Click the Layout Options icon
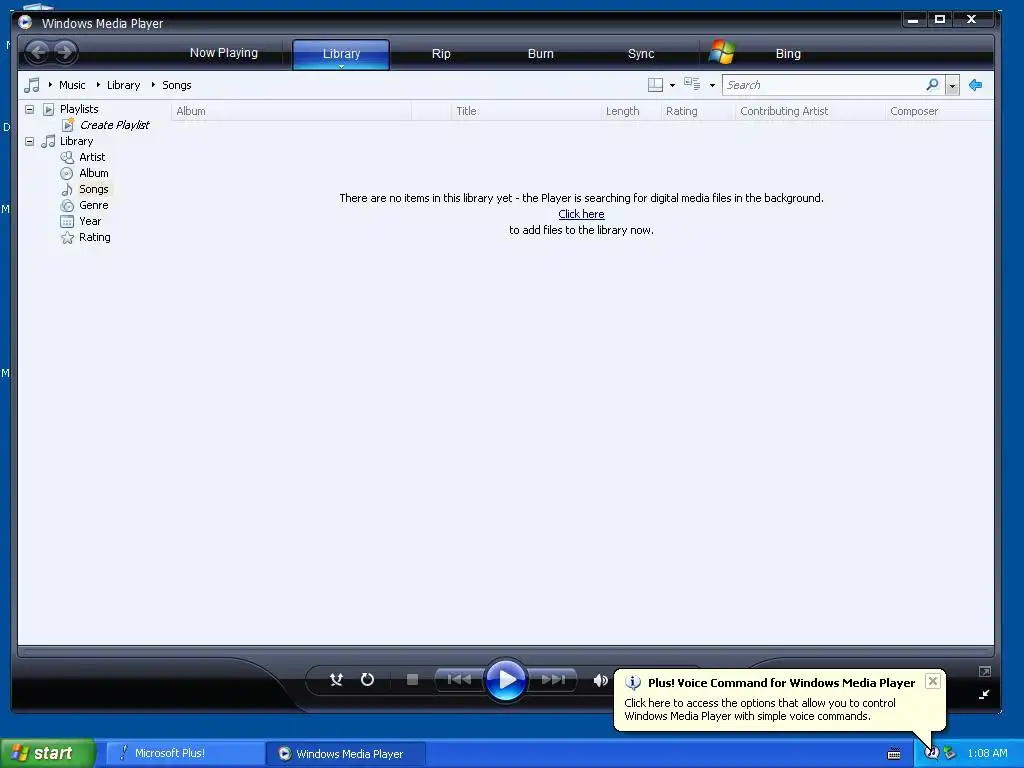The image size is (1024, 768). point(655,85)
